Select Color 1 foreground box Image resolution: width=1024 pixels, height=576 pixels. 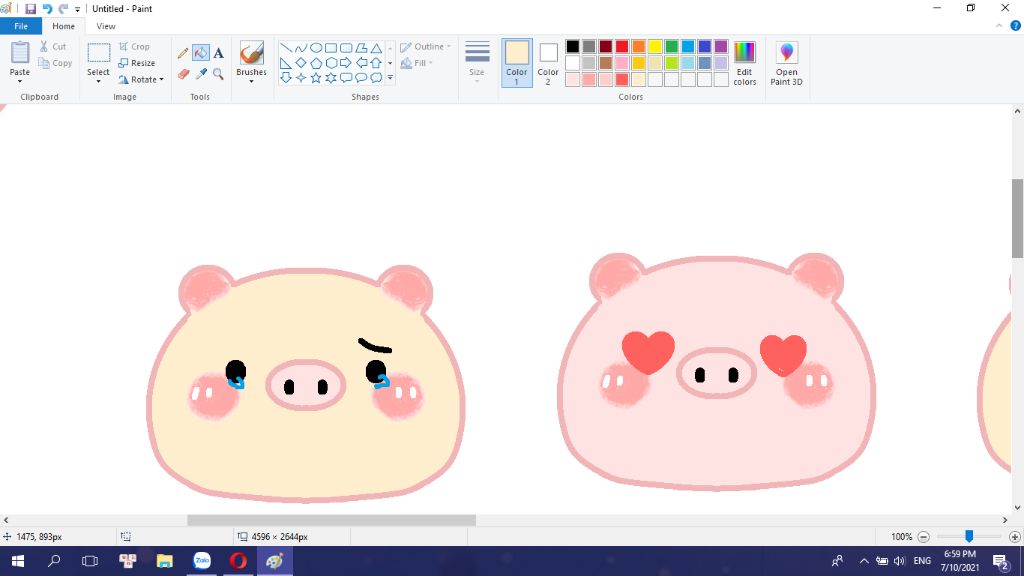(517, 63)
